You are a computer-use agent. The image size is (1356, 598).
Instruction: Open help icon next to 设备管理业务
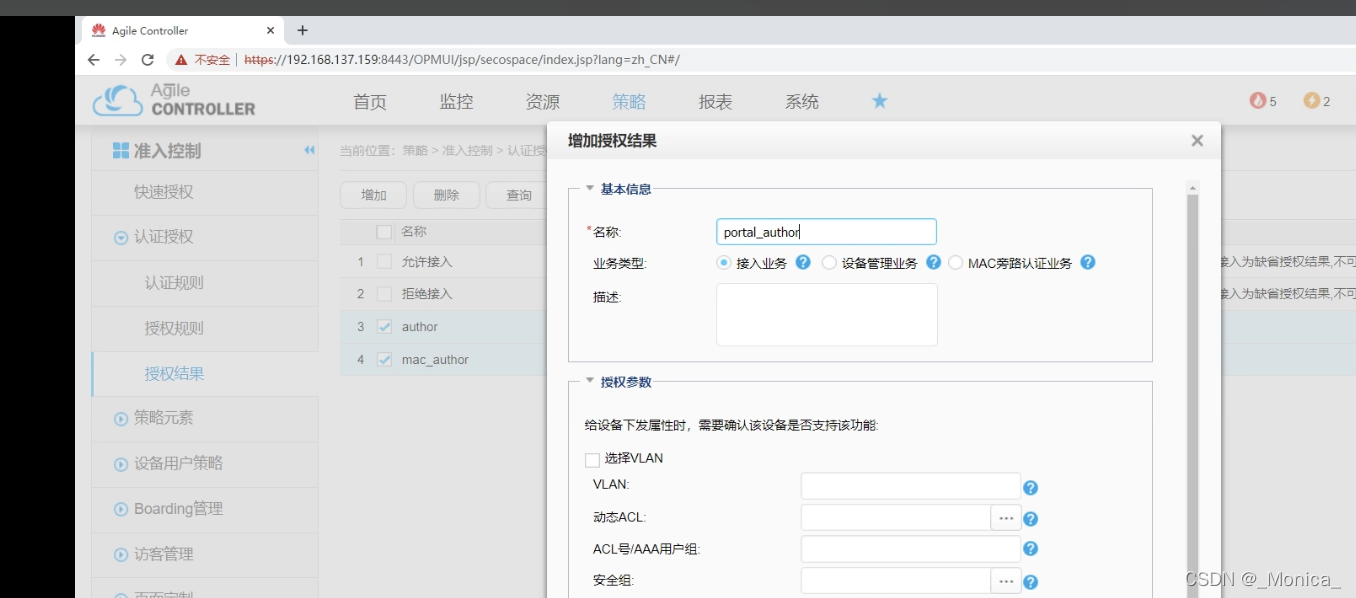(x=933, y=262)
